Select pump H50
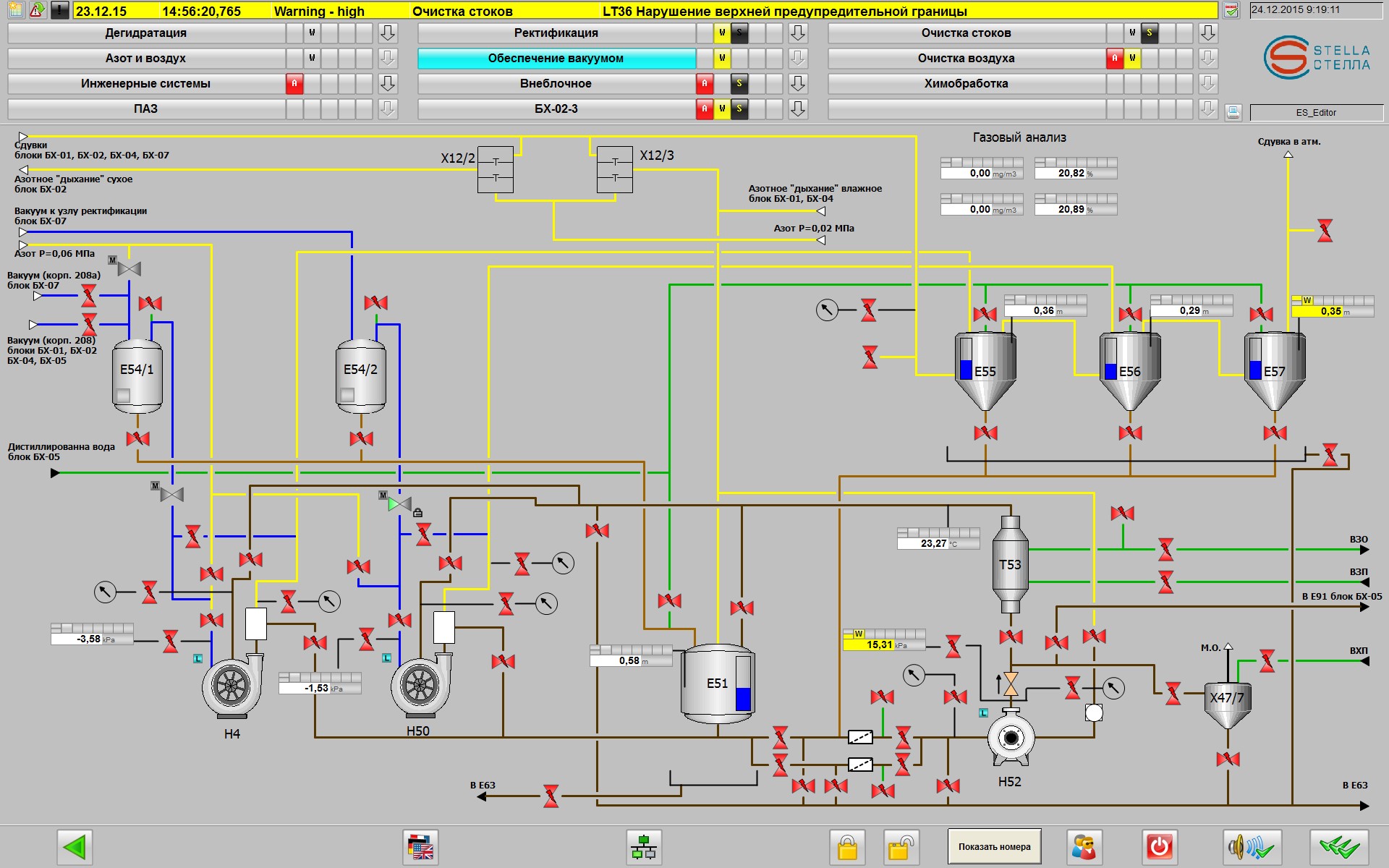The image size is (1389, 868). tap(421, 684)
